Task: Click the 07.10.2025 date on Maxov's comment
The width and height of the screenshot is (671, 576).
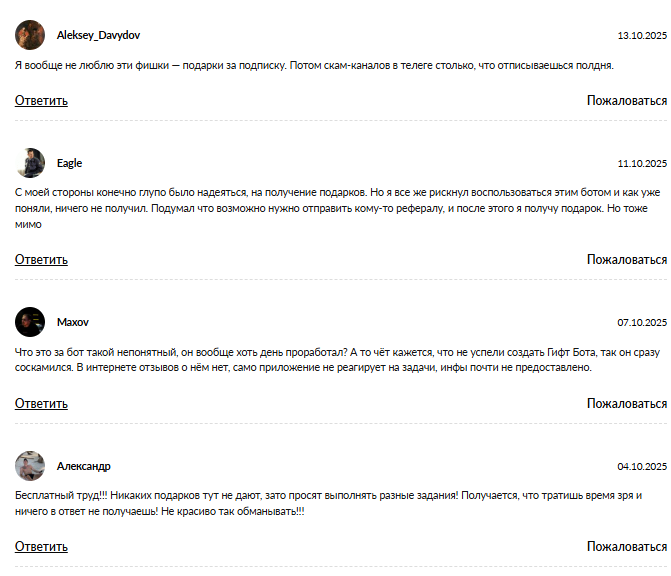Action: pos(642,323)
